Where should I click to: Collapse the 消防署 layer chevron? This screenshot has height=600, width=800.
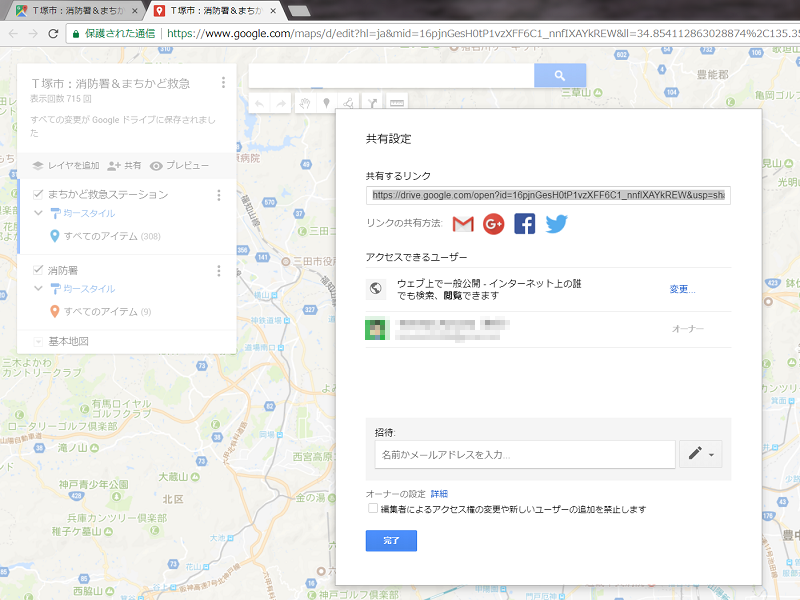tap(38, 288)
